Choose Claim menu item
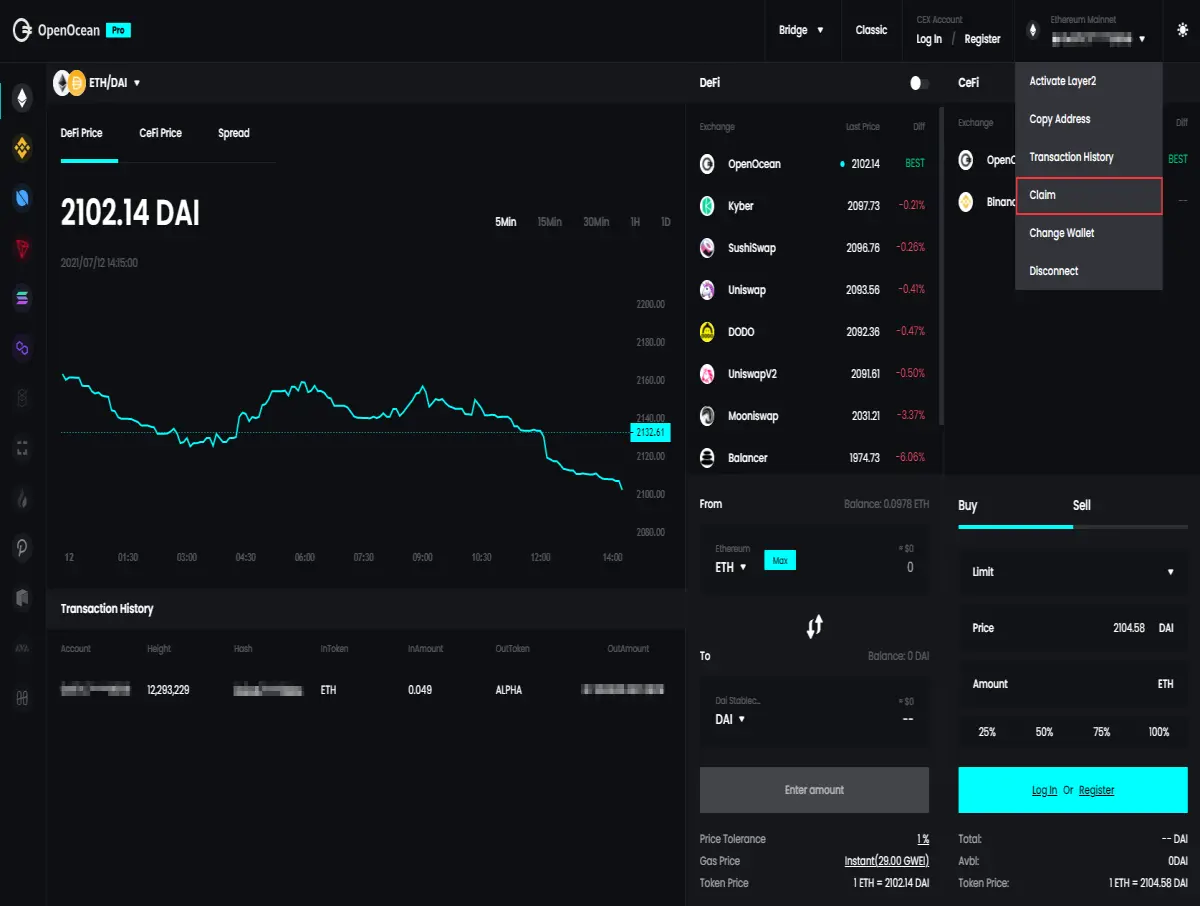Image resolution: width=1200 pixels, height=906 pixels. (x=1089, y=195)
